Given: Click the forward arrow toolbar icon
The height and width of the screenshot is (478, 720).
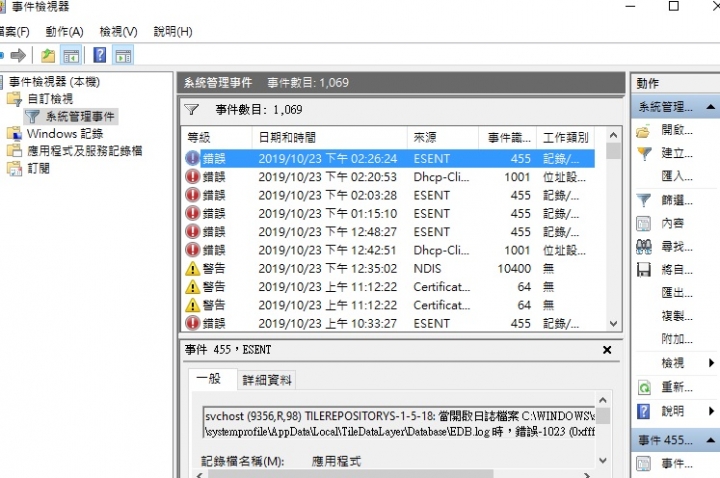Looking at the screenshot, I should 18,56.
